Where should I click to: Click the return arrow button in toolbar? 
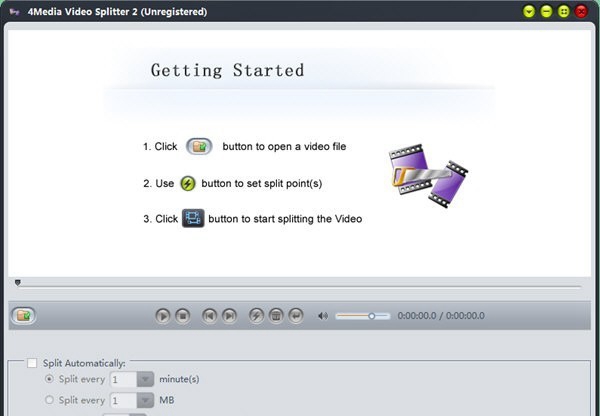296,316
